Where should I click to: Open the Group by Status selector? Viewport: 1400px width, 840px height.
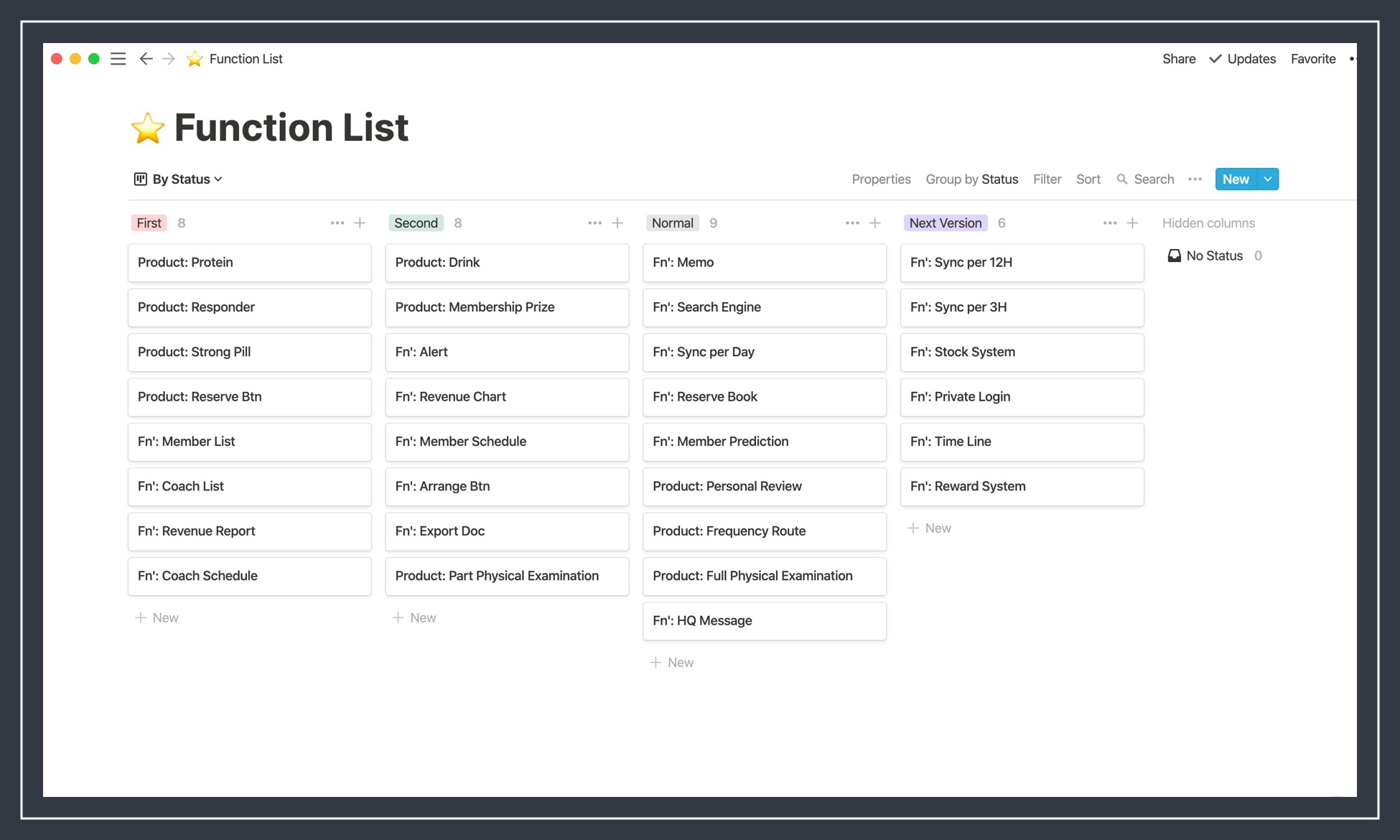[971, 179]
